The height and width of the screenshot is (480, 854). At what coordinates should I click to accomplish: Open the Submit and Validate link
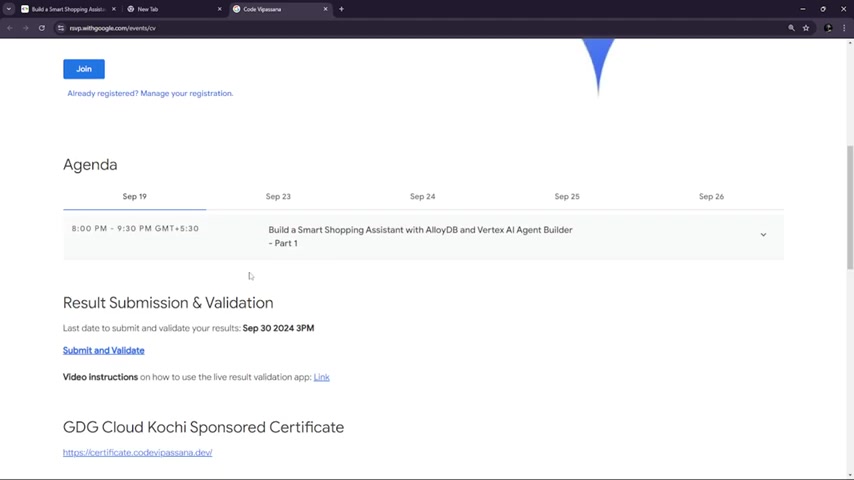(103, 350)
